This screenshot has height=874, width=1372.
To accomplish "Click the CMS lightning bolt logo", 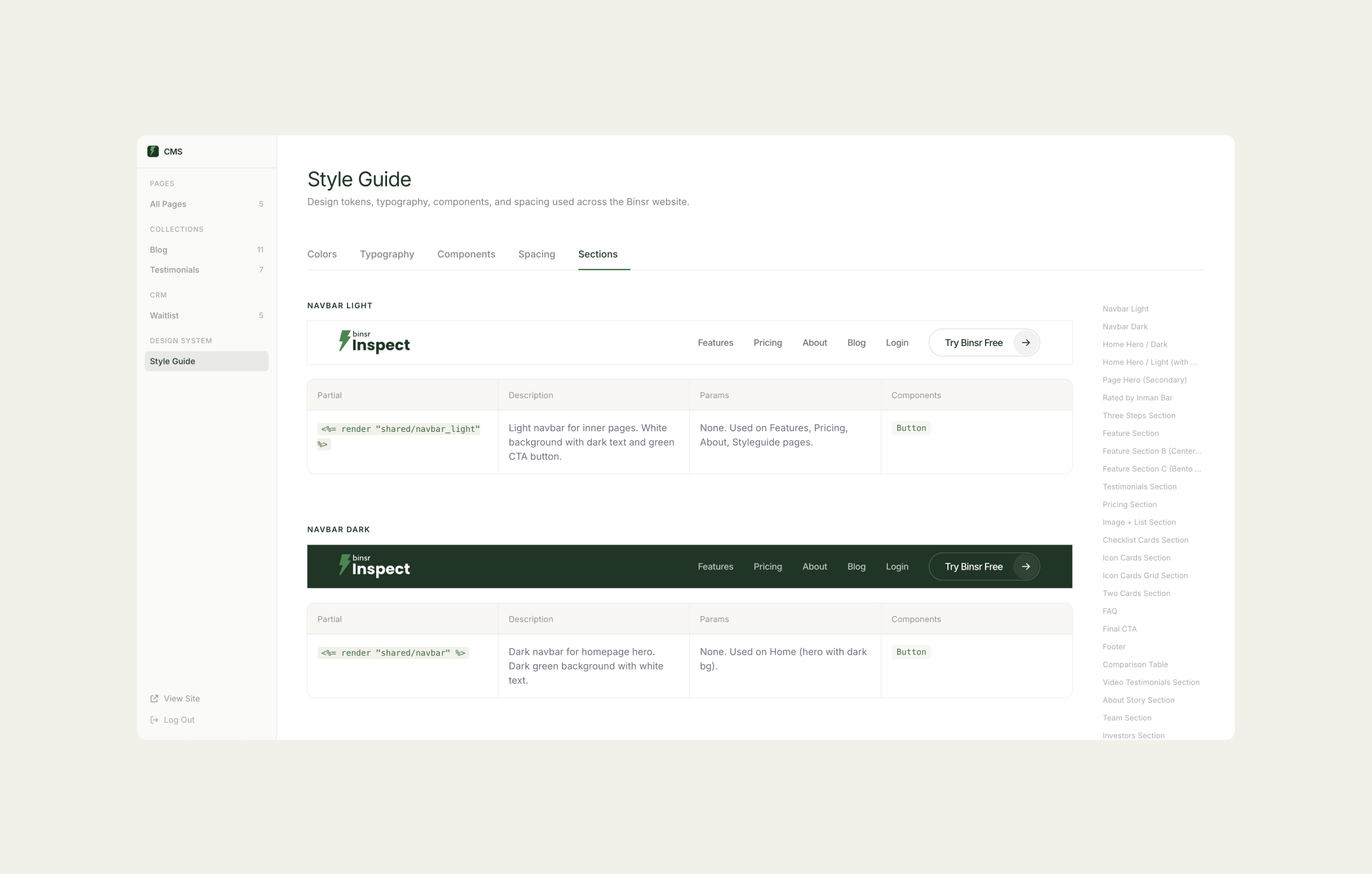I will click(x=153, y=151).
